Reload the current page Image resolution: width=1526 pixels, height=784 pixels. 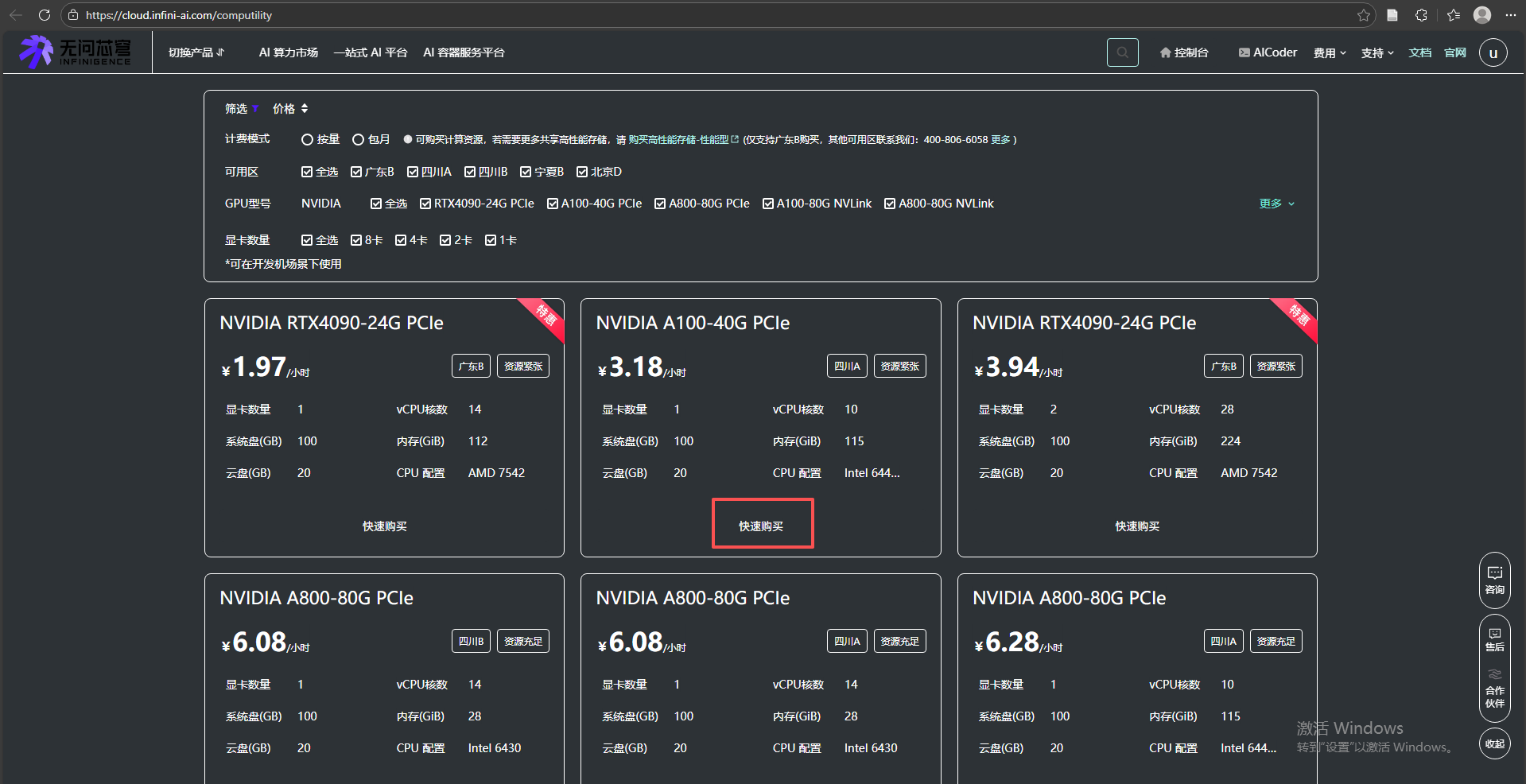coord(45,15)
